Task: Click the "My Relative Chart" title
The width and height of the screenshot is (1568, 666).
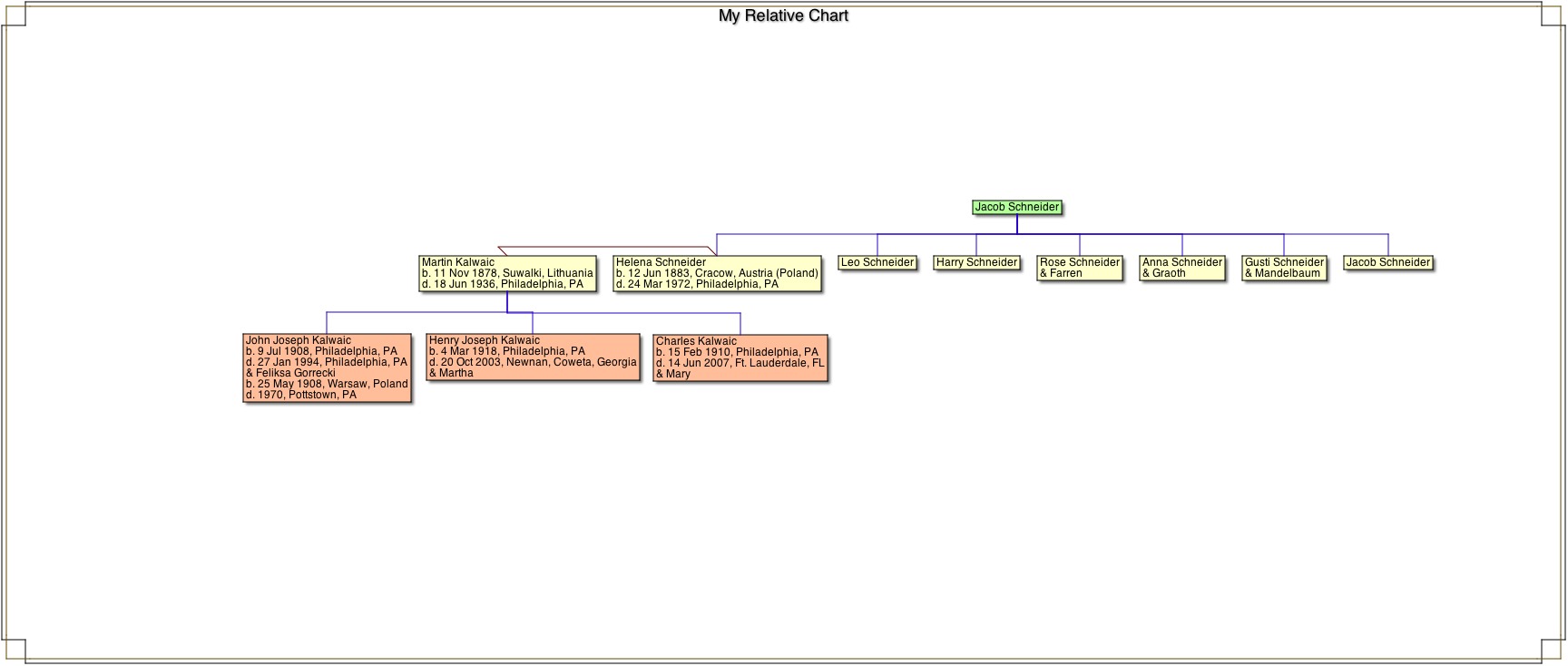Action: [783, 15]
